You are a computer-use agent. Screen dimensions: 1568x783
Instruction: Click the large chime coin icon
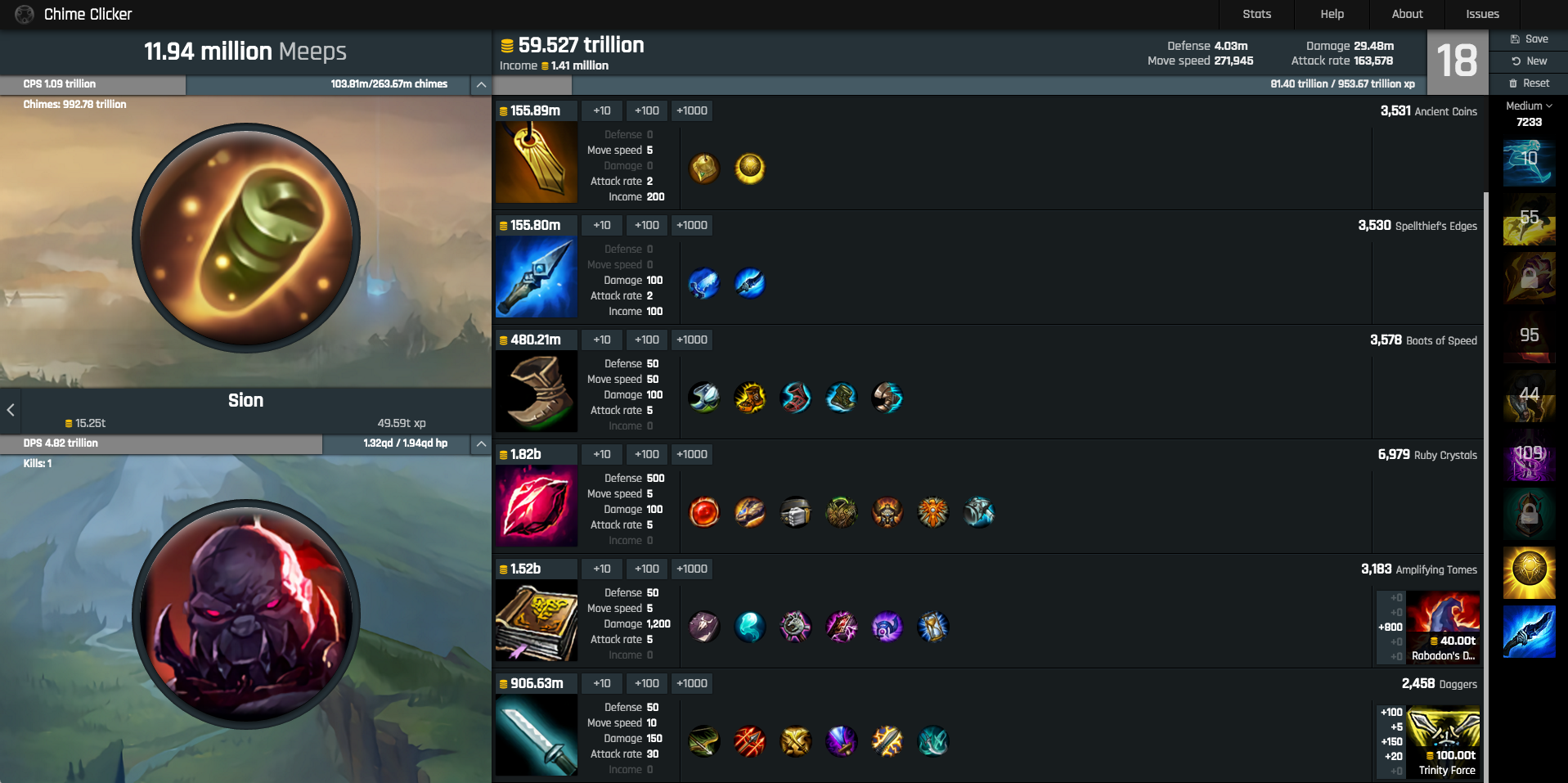tap(246, 237)
